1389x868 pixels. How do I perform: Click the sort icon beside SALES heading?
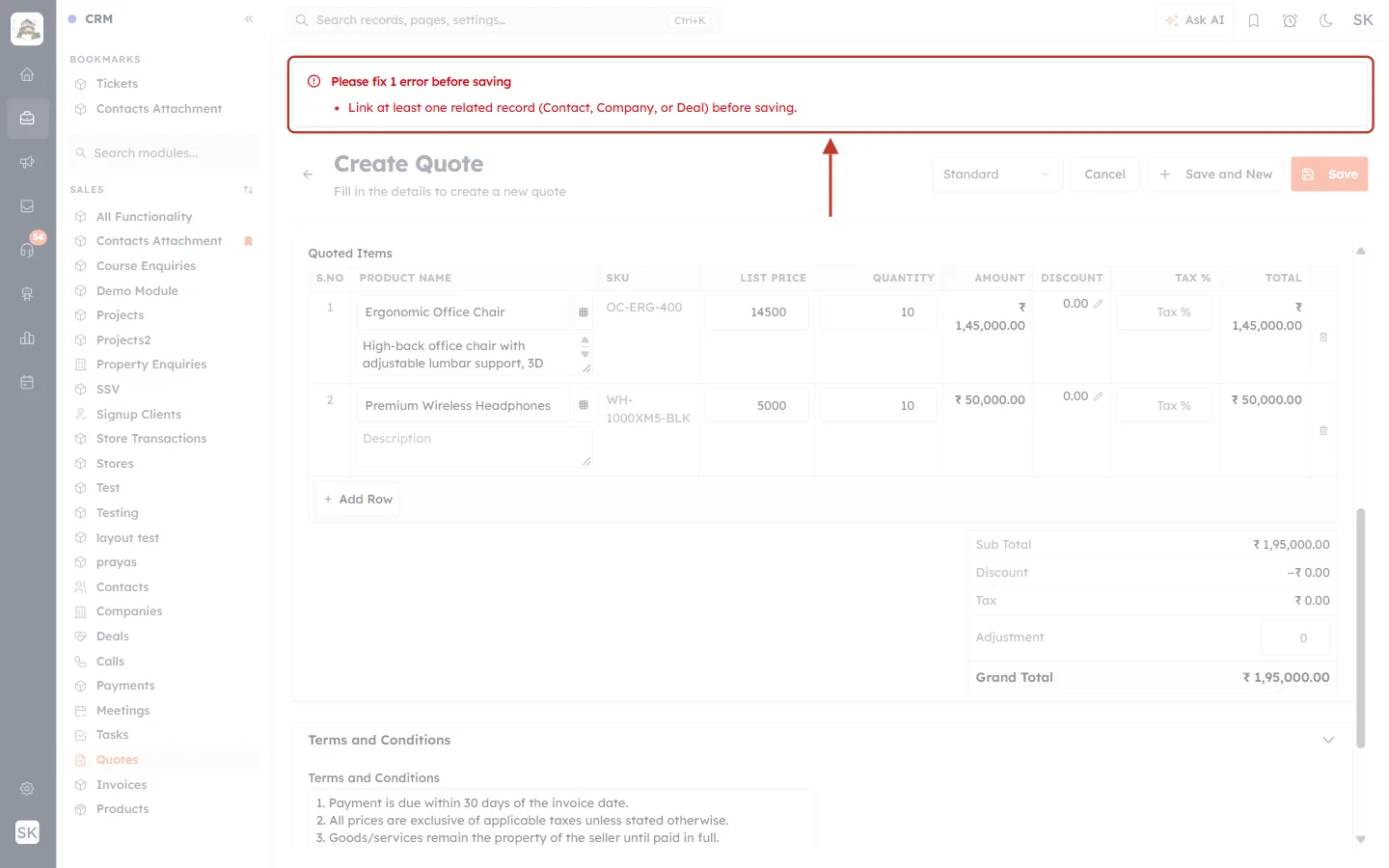(248, 190)
